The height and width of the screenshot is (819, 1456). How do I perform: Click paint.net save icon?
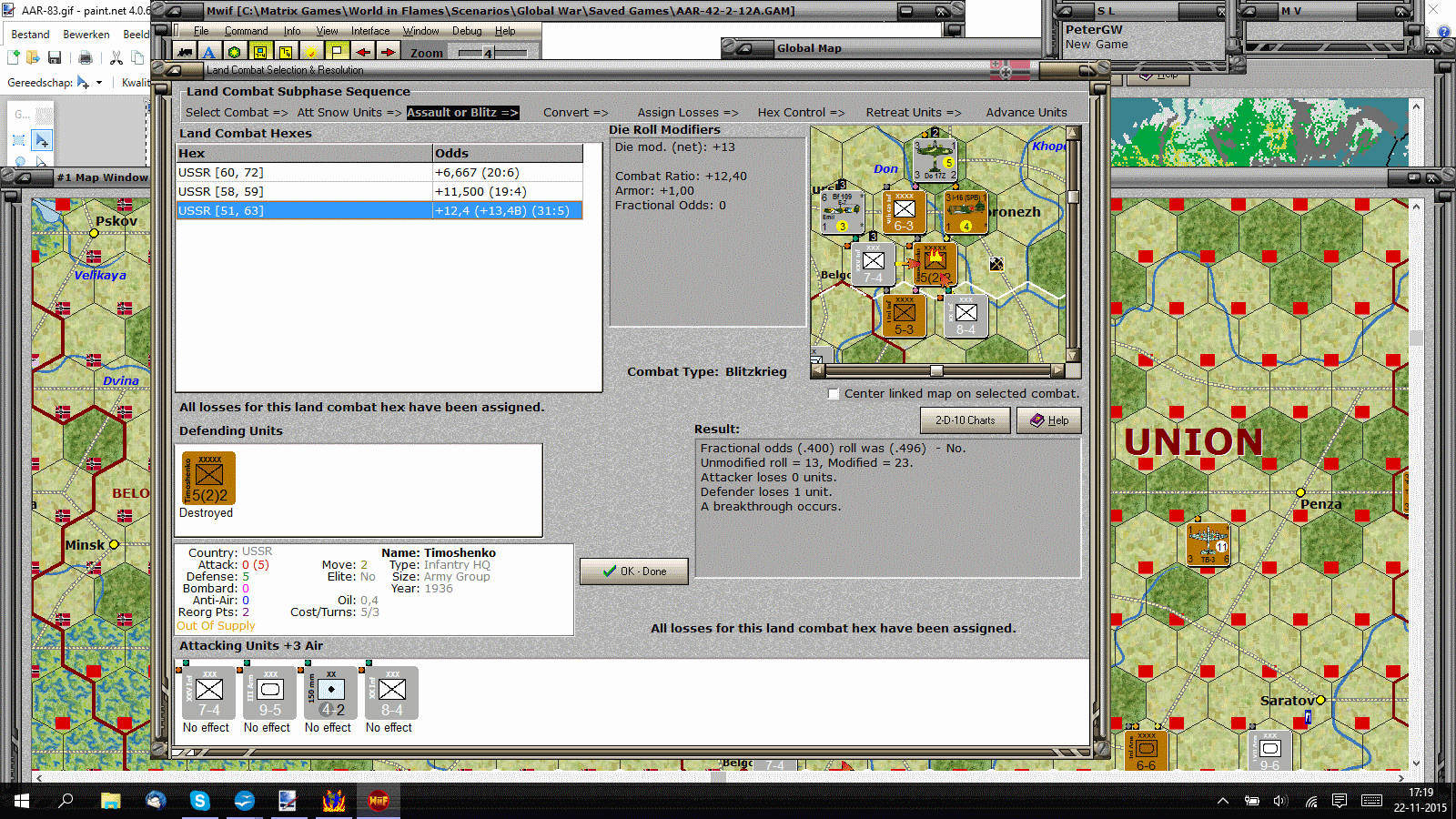coord(55,57)
